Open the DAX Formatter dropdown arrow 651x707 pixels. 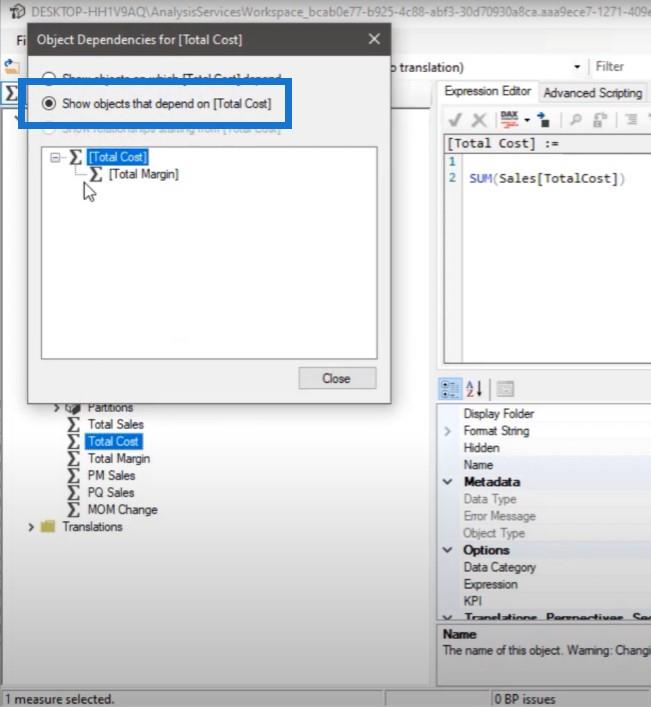[x=527, y=120]
